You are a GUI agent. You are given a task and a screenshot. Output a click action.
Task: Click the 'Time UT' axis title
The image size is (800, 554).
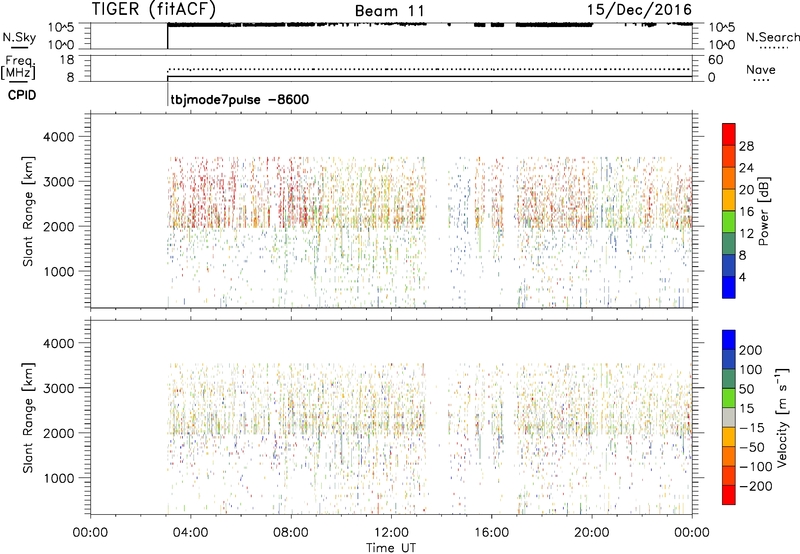391,548
